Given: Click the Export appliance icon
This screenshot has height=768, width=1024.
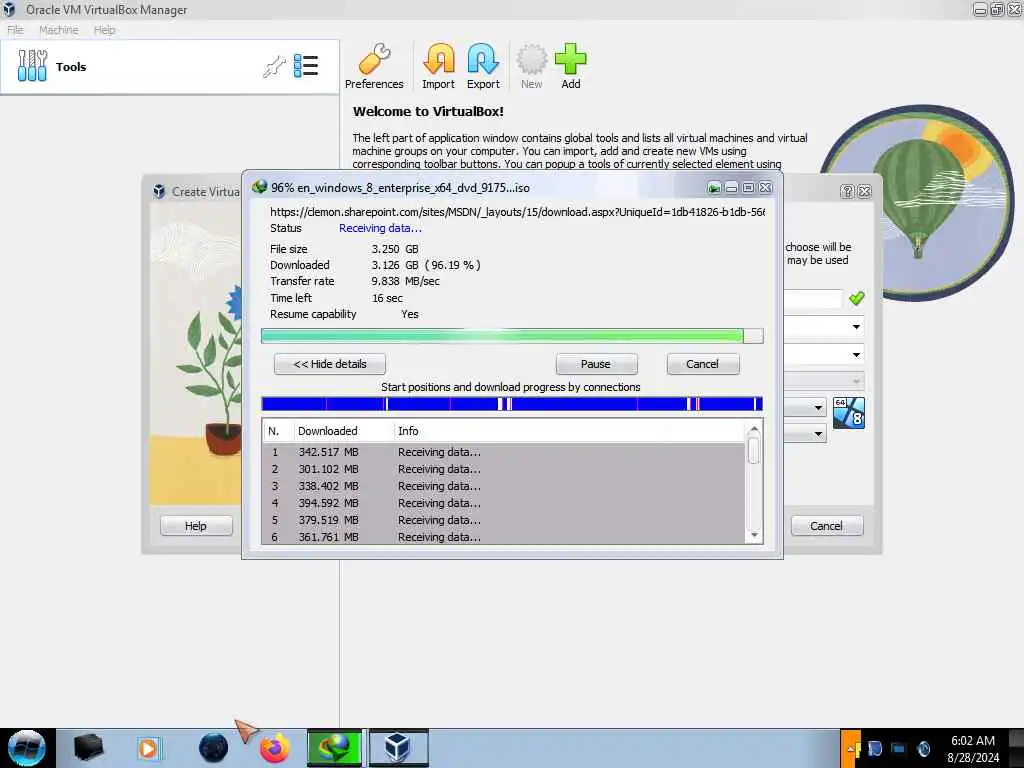Looking at the screenshot, I should pyautogui.click(x=483, y=66).
